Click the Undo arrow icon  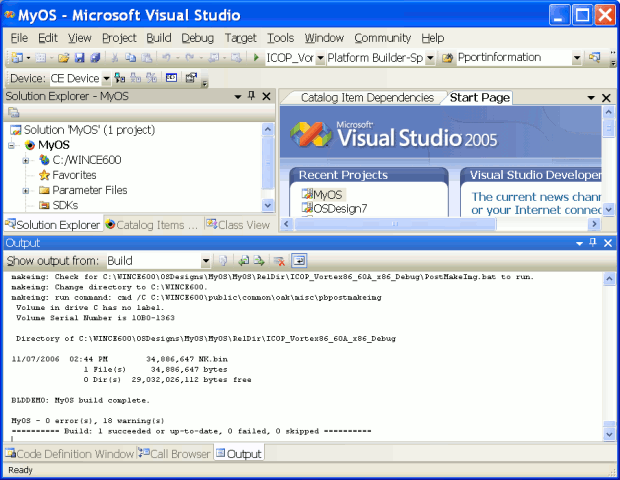tap(166, 58)
